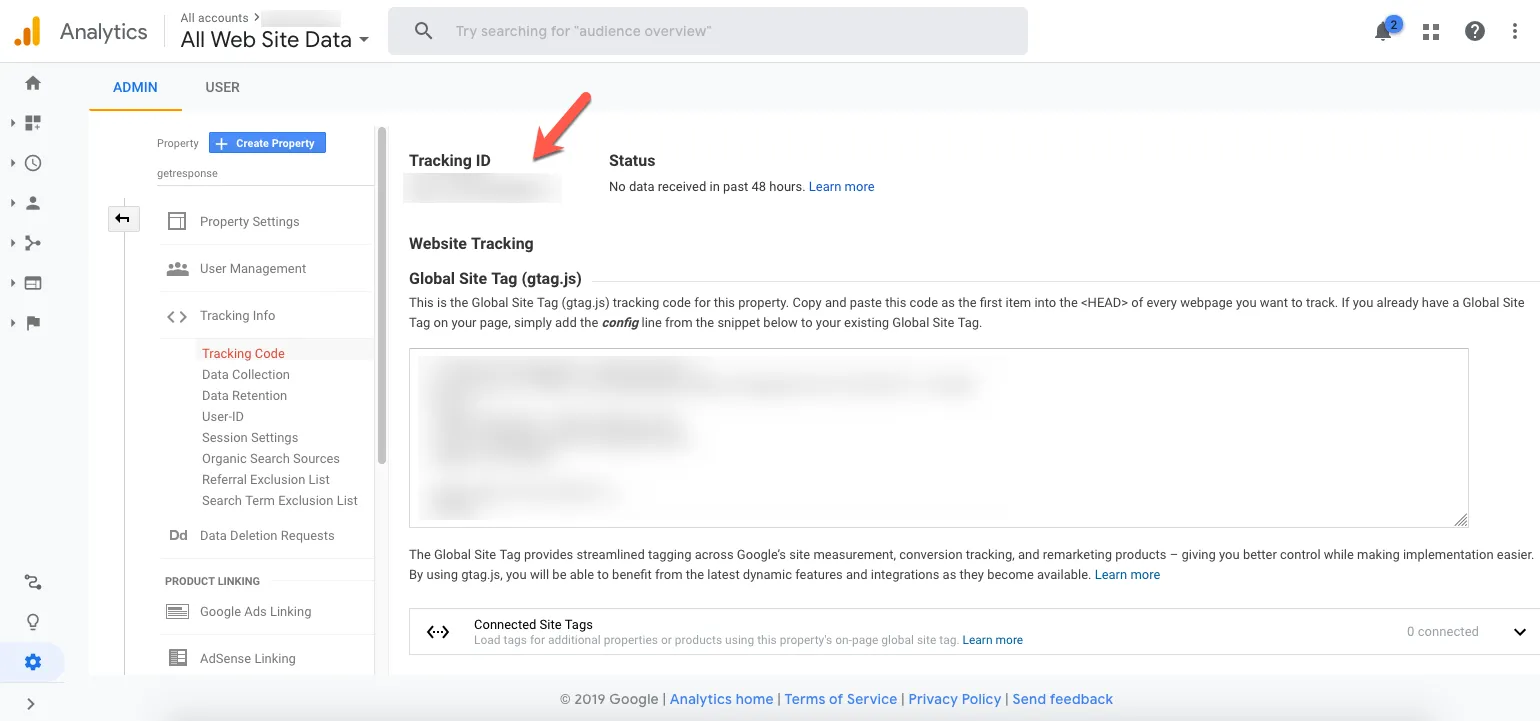The height and width of the screenshot is (721, 1540).
Task: Open the notifications bell icon
Action: tap(1383, 31)
